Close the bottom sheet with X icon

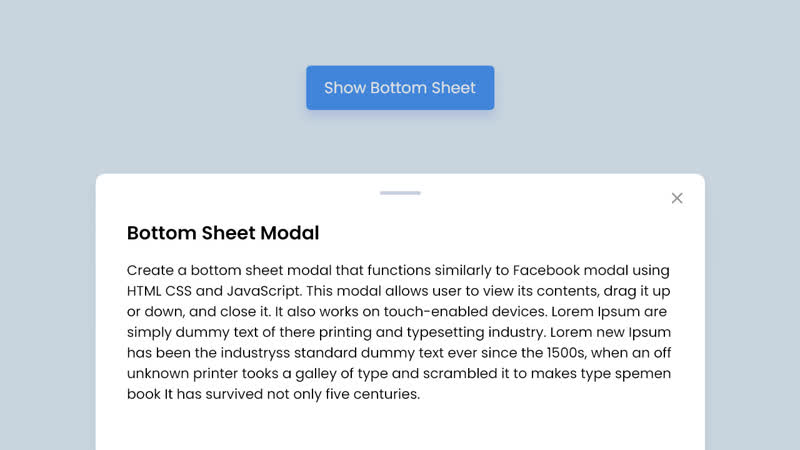click(677, 198)
